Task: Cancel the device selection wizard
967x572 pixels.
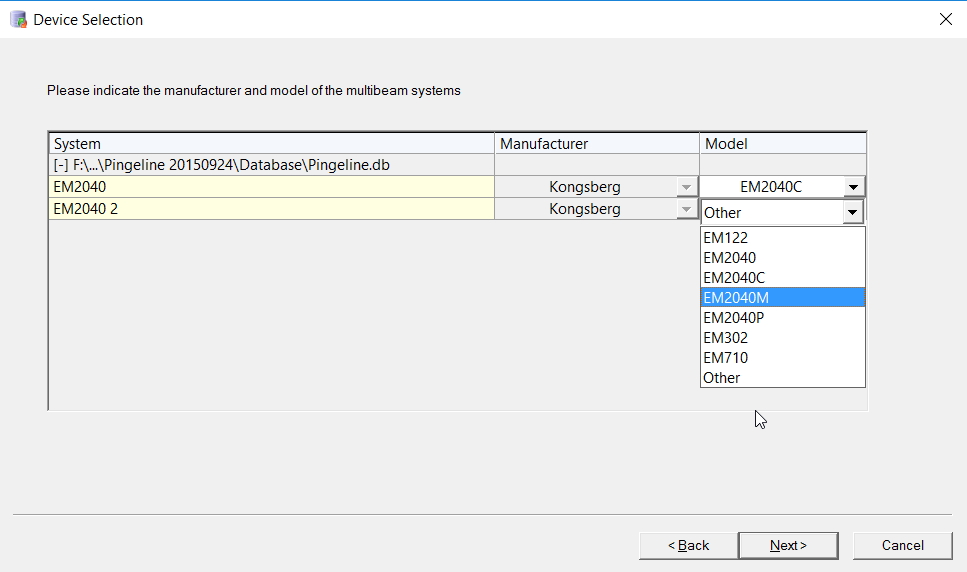Action: point(903,545)
